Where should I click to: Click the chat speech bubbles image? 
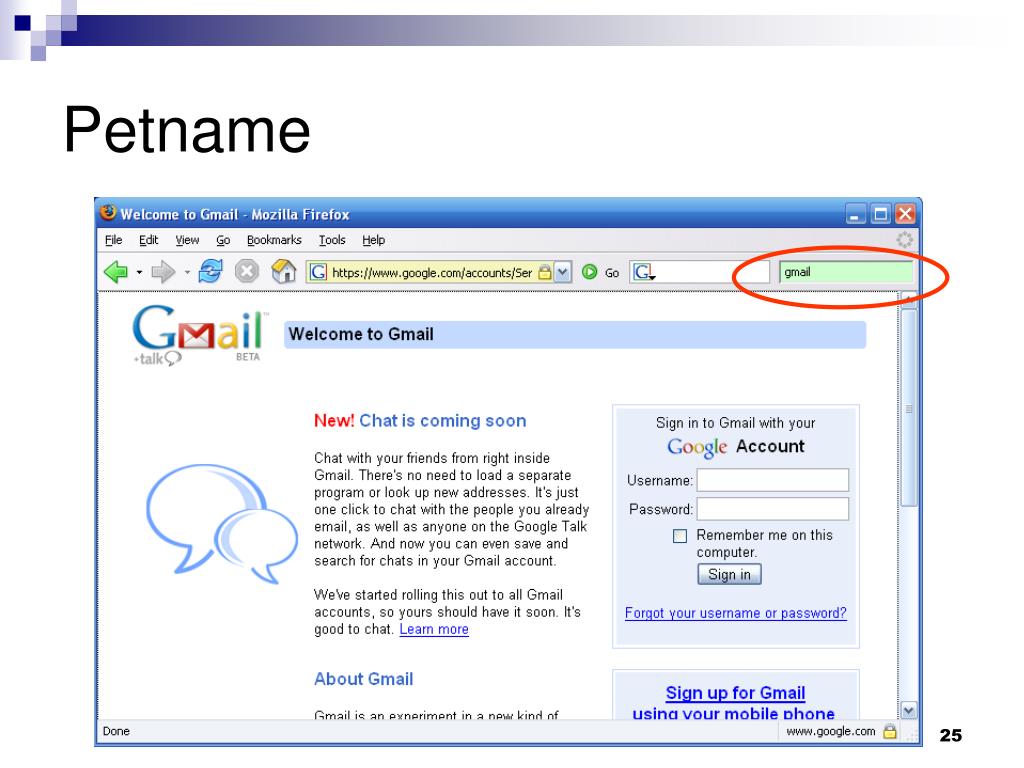point(222,523)
